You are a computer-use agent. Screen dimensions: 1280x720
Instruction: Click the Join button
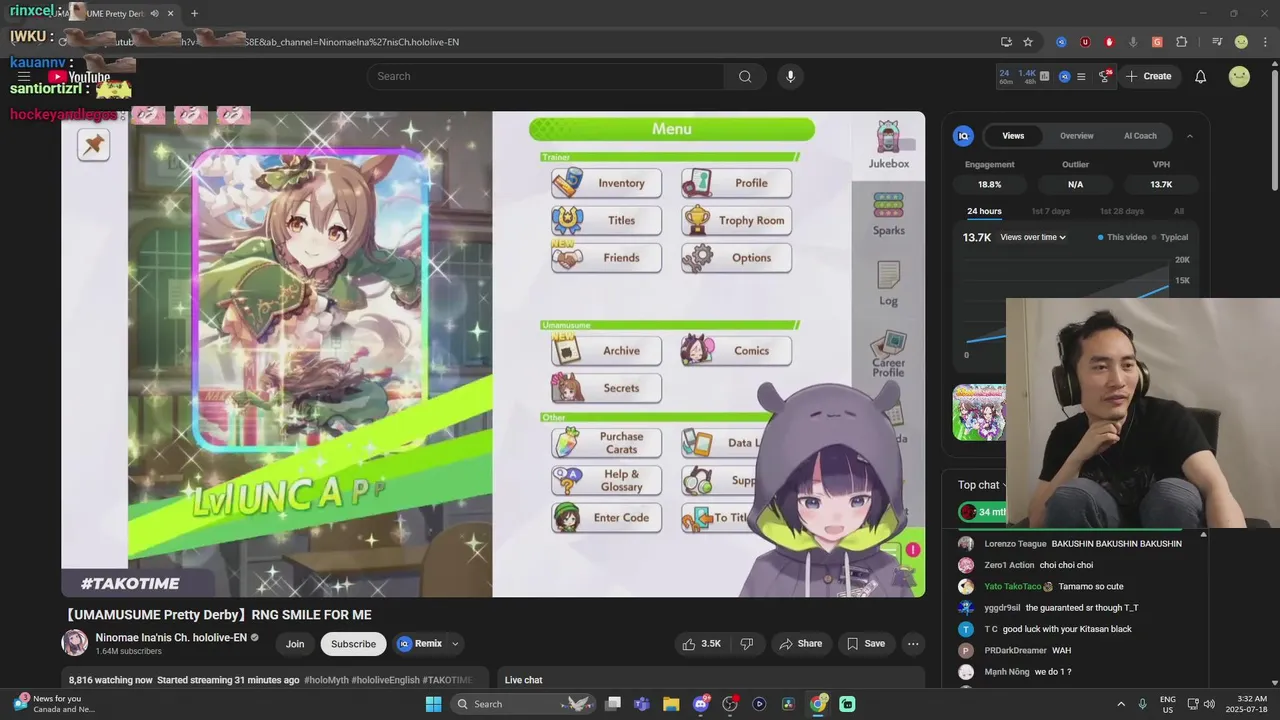pos(295,644)
